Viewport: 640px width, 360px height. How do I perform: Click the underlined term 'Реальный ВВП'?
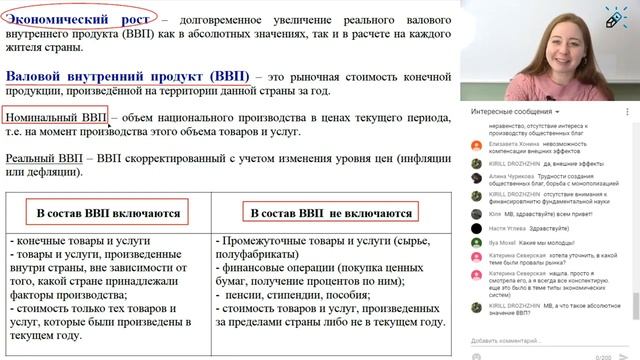pos(44,158)
